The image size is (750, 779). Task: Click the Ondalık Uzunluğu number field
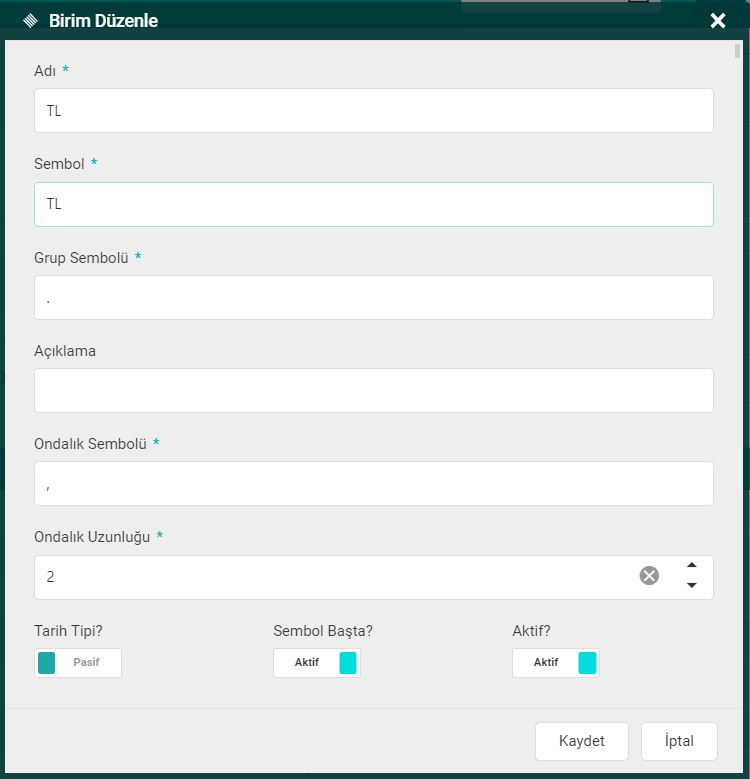(x=330, y=577)
